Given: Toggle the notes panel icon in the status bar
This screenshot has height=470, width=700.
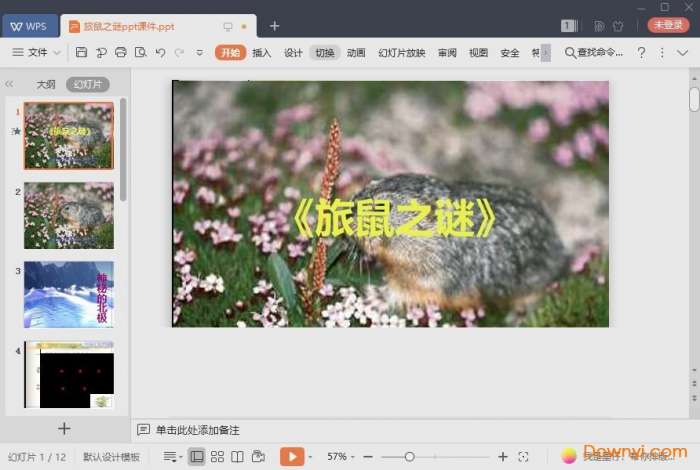Looking at the screenshot, I should click(x=172, y=456).
